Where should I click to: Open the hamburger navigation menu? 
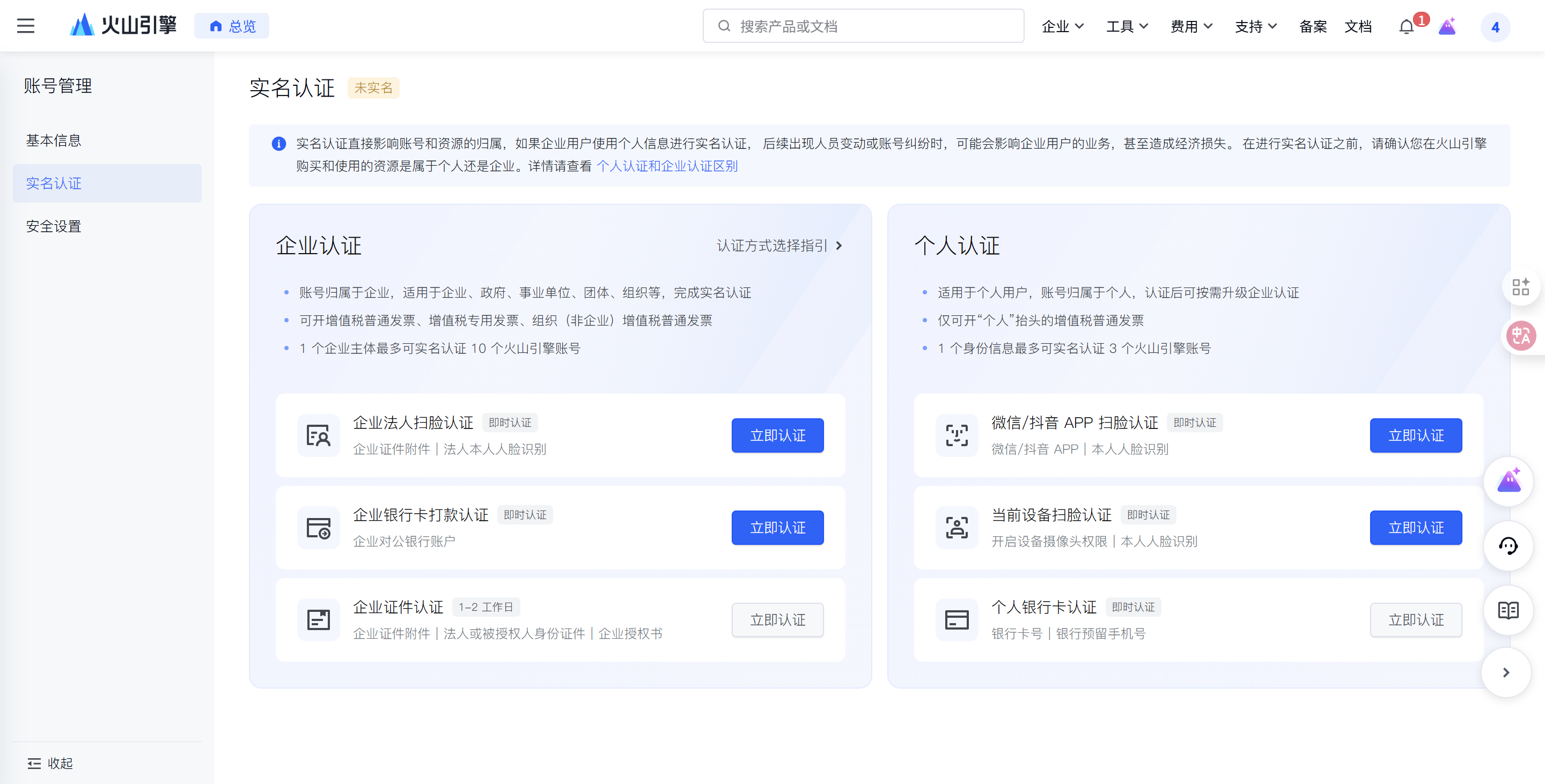[25, 26]
